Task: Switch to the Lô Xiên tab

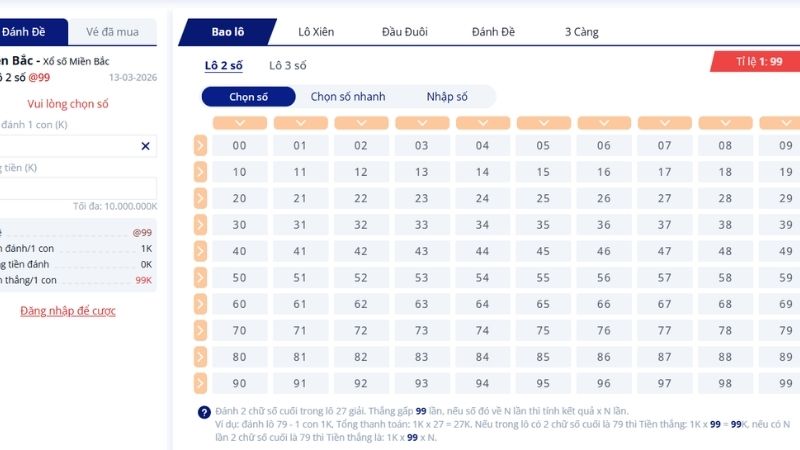Action: (316, 32)
